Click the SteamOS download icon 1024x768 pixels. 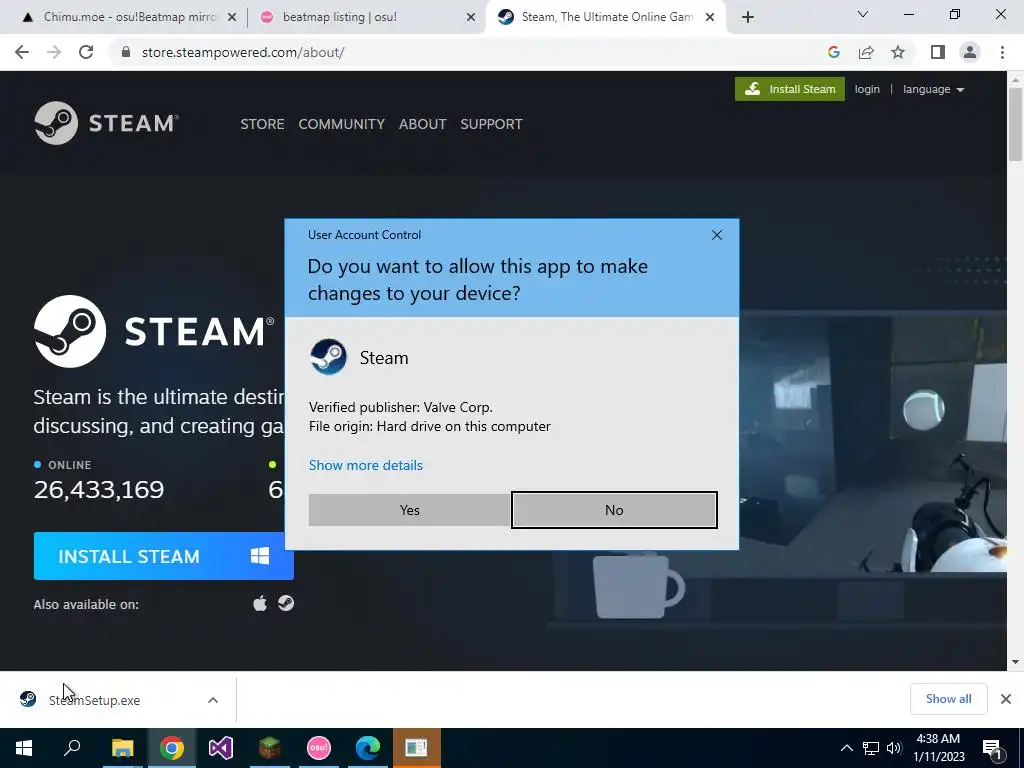pyautogui.click(x=286, y=603)
